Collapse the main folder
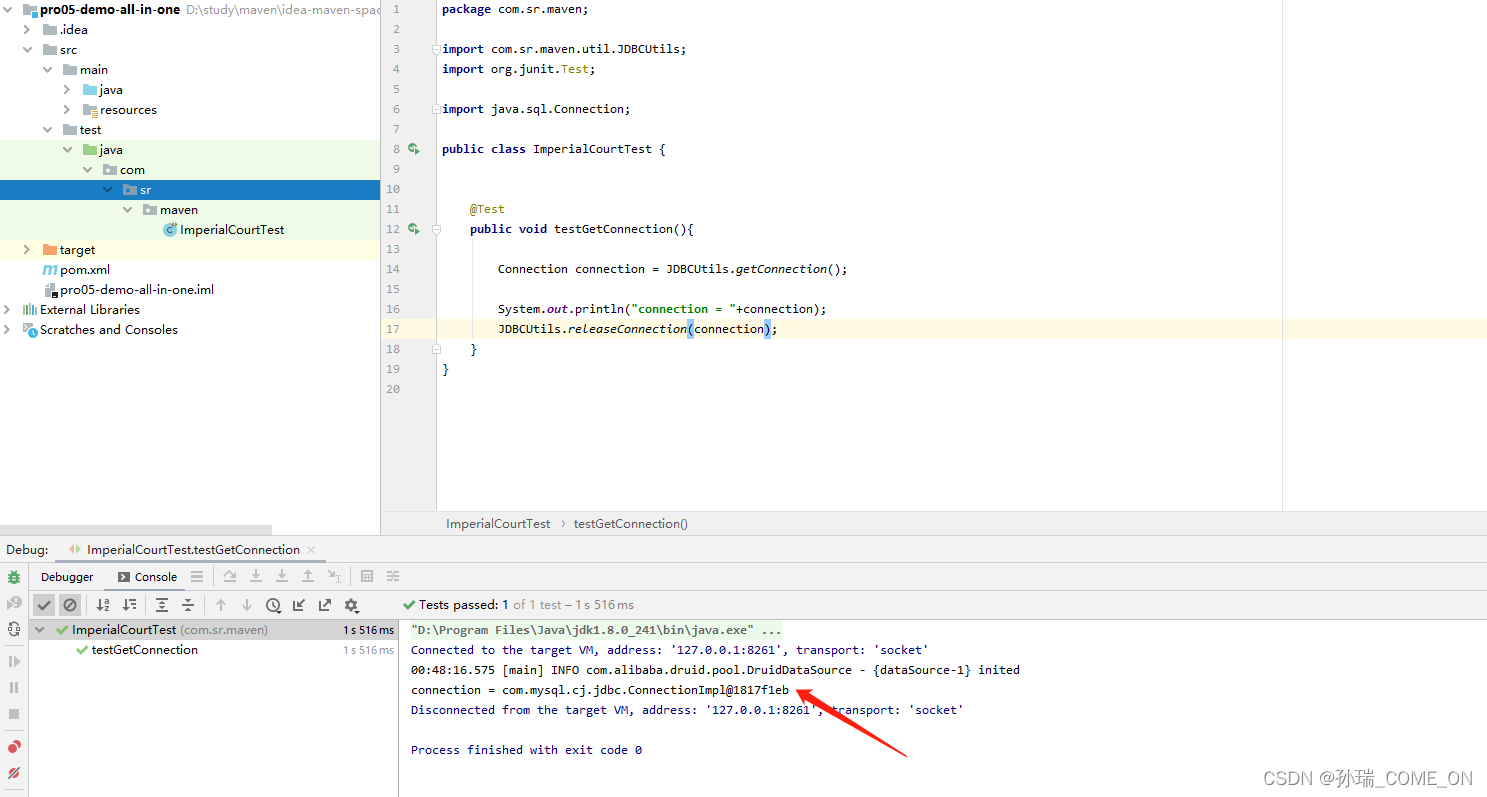This screenshot has height=797, width=1487. 47,69
